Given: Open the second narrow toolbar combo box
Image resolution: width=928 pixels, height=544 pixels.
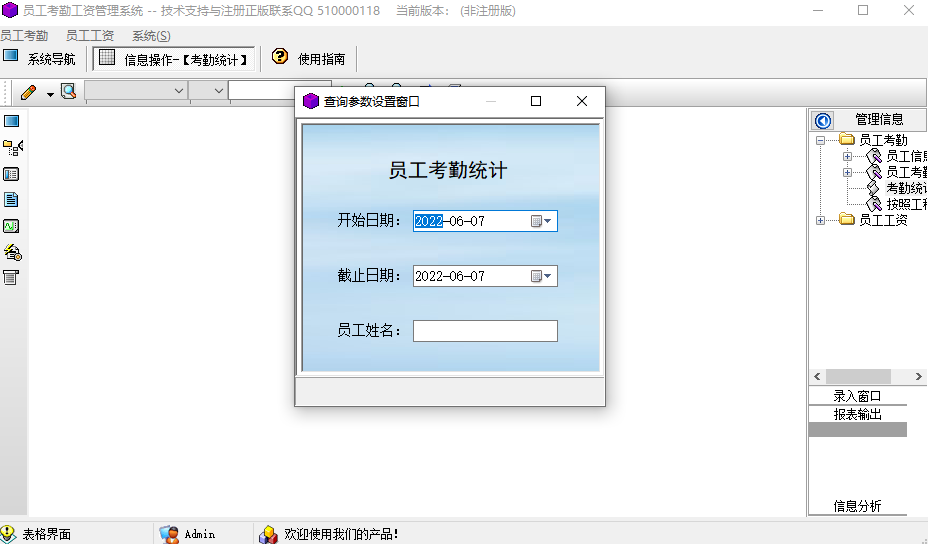Looking at the screenshot, I should coord(209,91).
